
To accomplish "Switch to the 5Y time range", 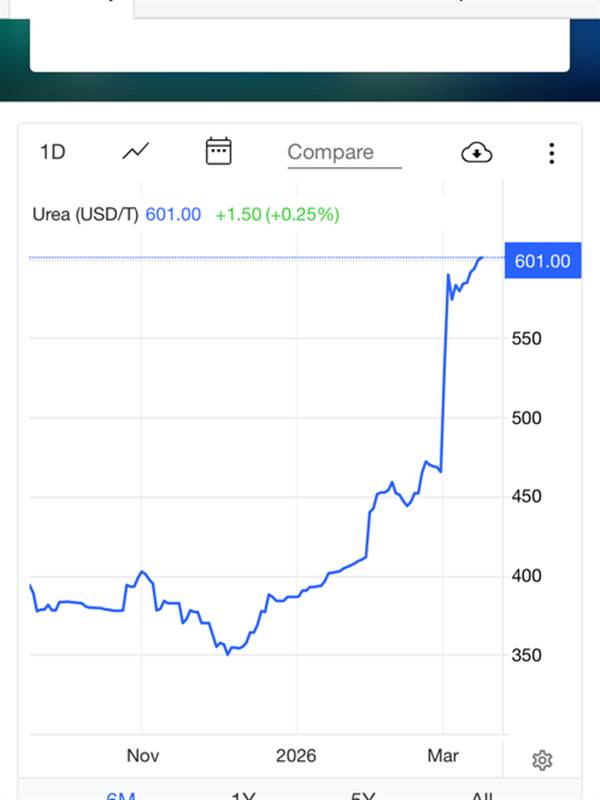I will 363,795.
